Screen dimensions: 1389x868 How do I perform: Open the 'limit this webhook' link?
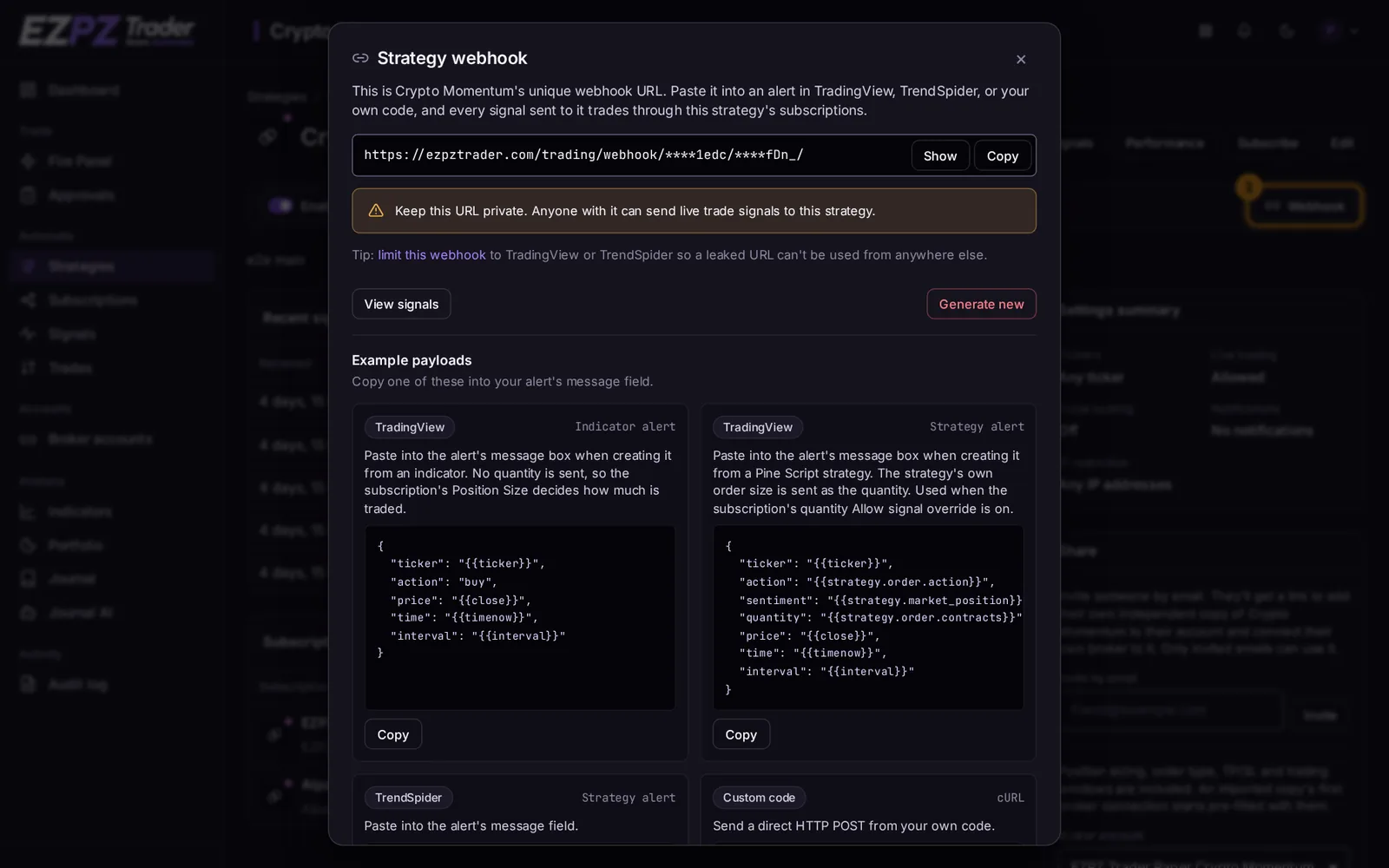click(x=431, y=255)
